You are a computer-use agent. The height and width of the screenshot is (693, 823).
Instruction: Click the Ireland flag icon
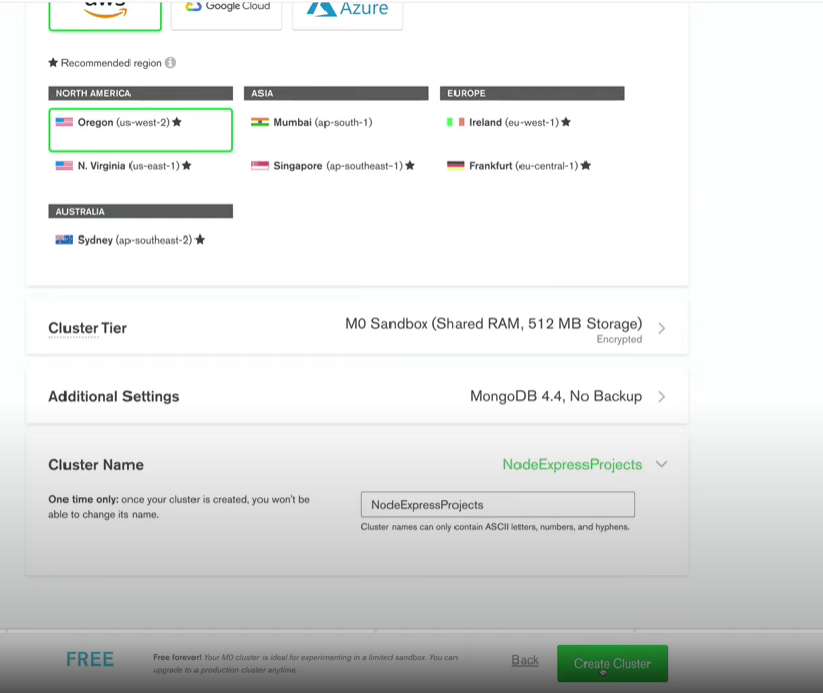coord(456,122)
